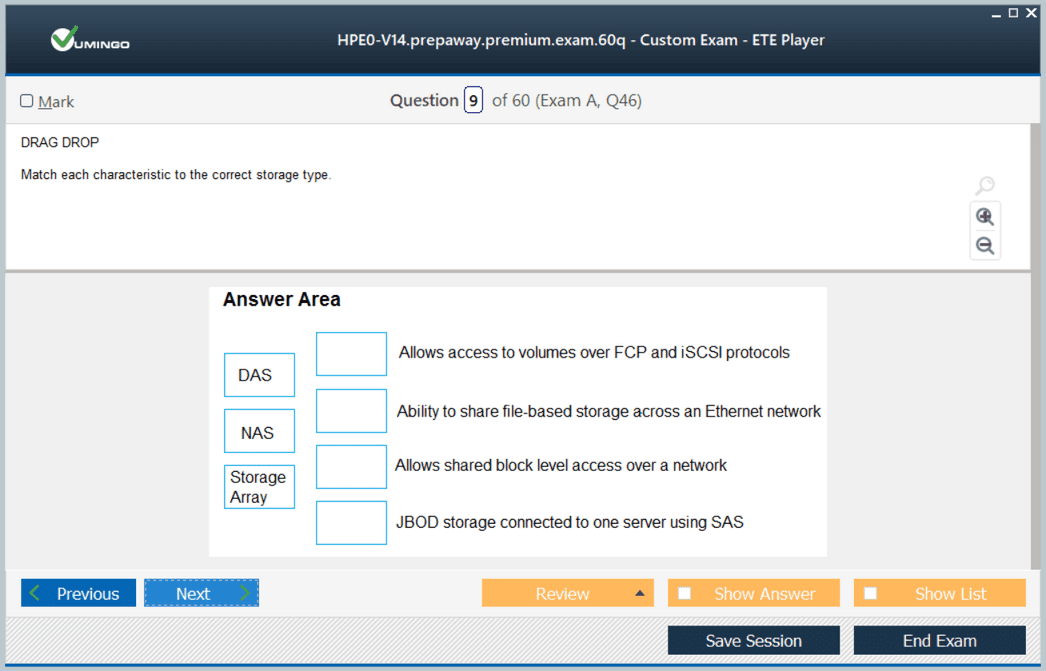Minimize the ETE Player window
The image size is (1046, 671).
click(x=996, y=14)
